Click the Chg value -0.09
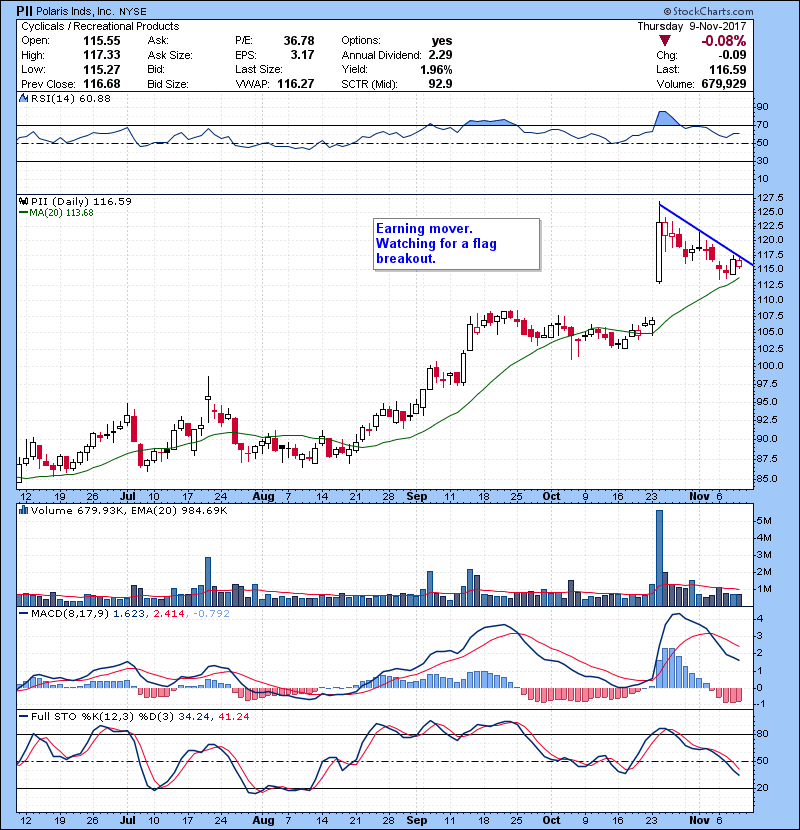Image resolution: width=800 pixels, height=830 pixels. pyautogui.click(x=732, y=55)
